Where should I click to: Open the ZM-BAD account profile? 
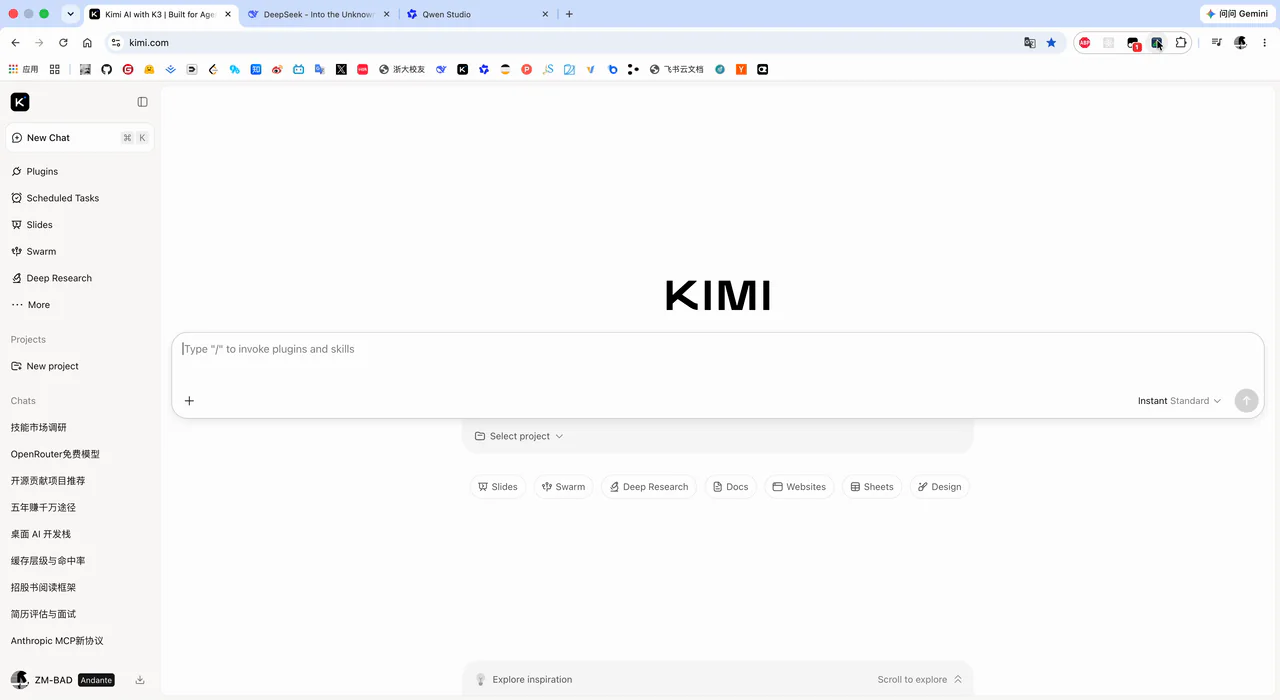pyautogui.click(x=42, y=680)
